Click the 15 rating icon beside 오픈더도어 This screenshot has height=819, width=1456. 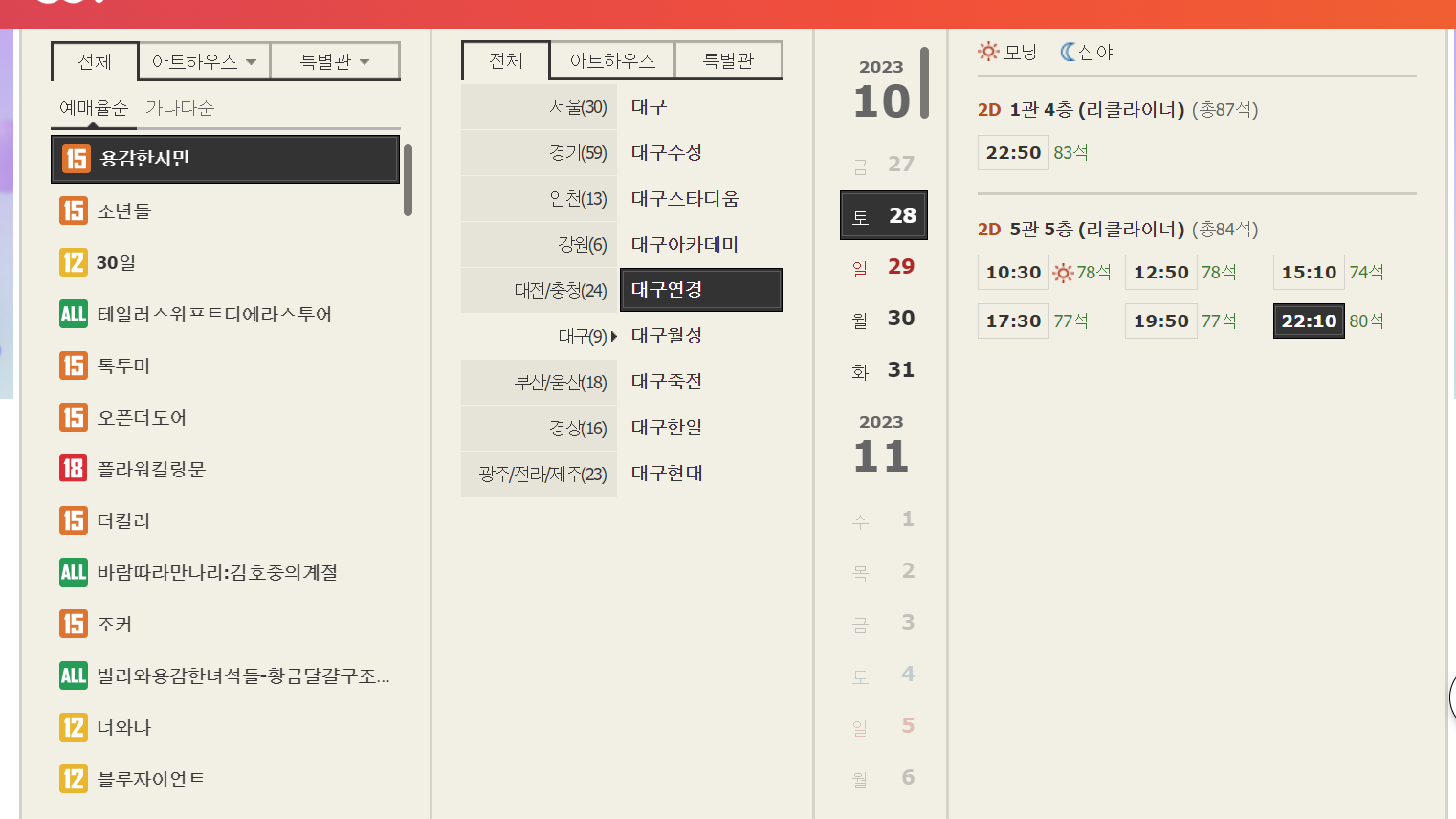point(74,417)
